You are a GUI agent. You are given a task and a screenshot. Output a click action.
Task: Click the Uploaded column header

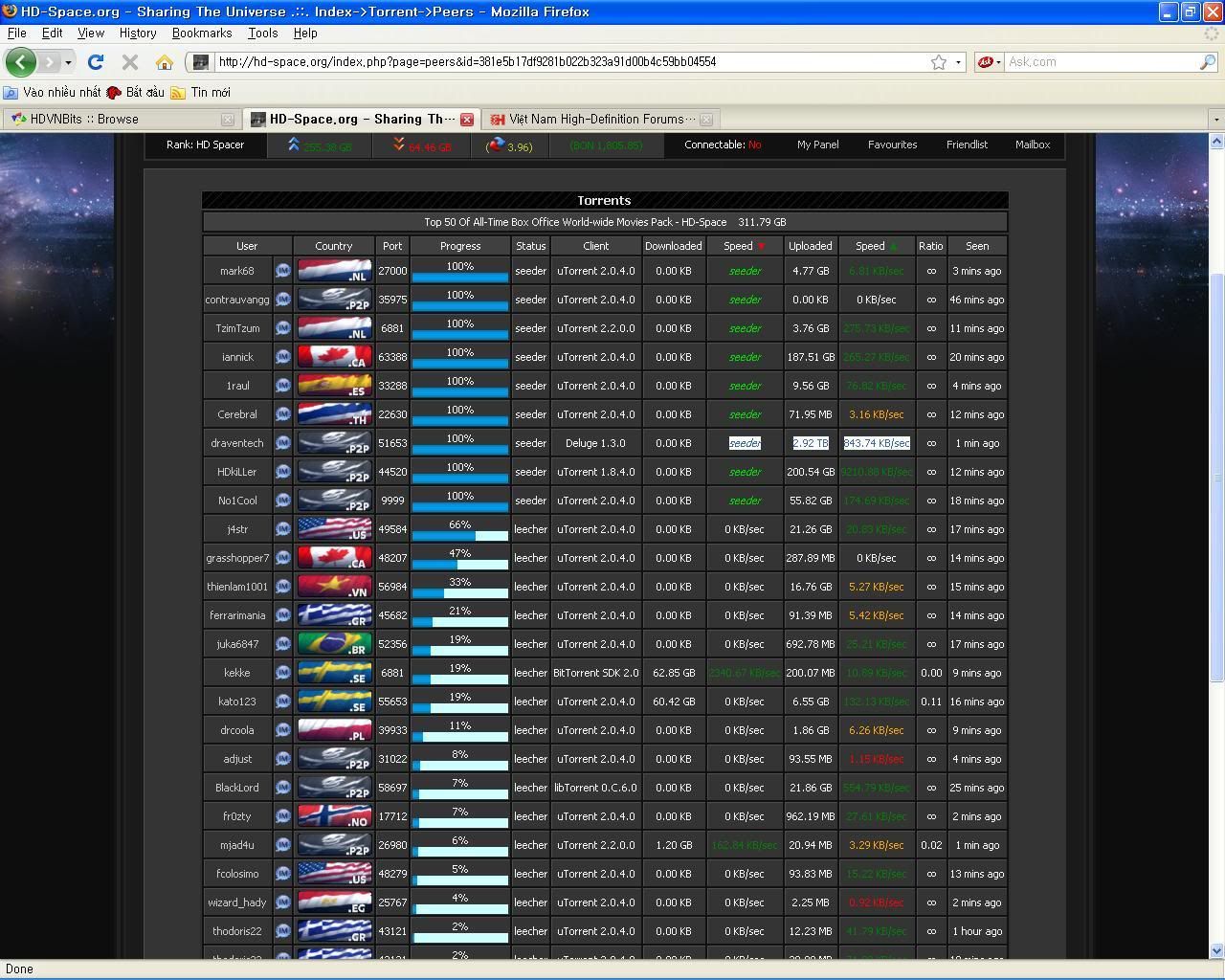click(x=811, y=246)
